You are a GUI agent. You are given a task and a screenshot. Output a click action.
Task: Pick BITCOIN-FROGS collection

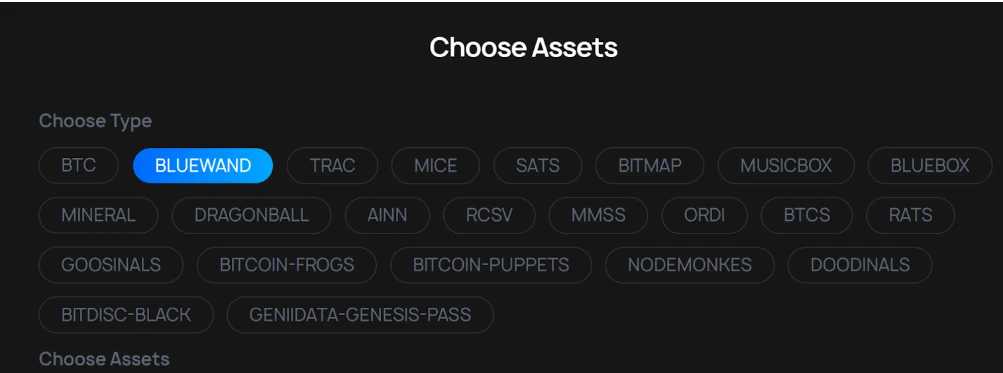click(287, 265)
